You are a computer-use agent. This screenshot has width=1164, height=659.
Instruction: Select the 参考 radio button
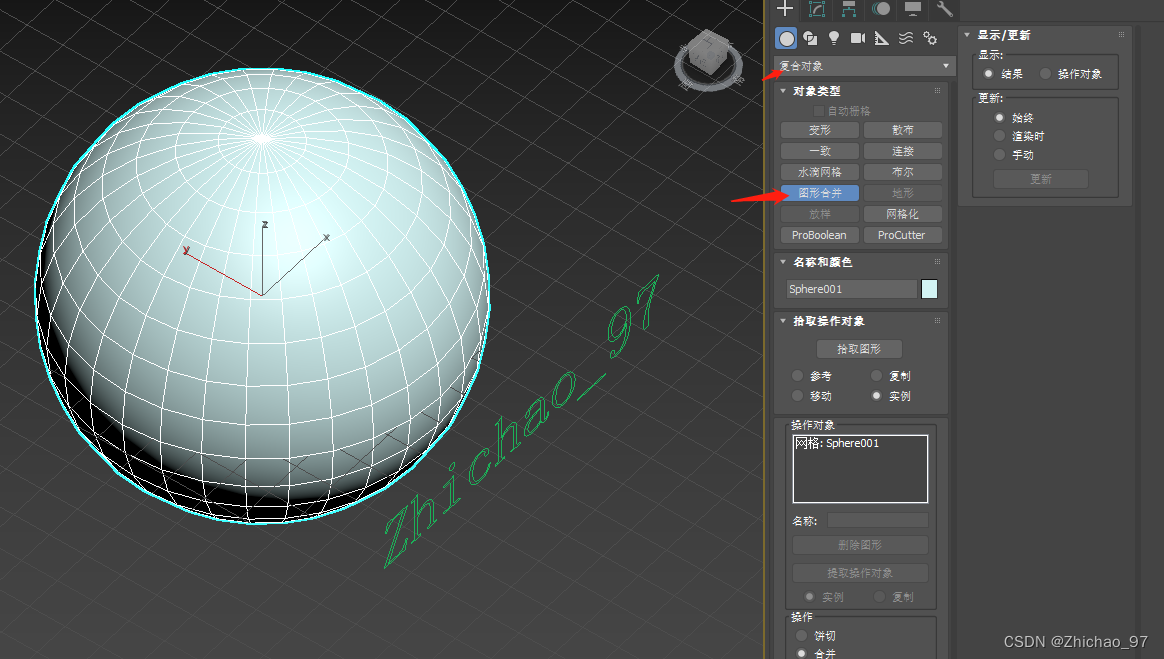coord(797,376)
